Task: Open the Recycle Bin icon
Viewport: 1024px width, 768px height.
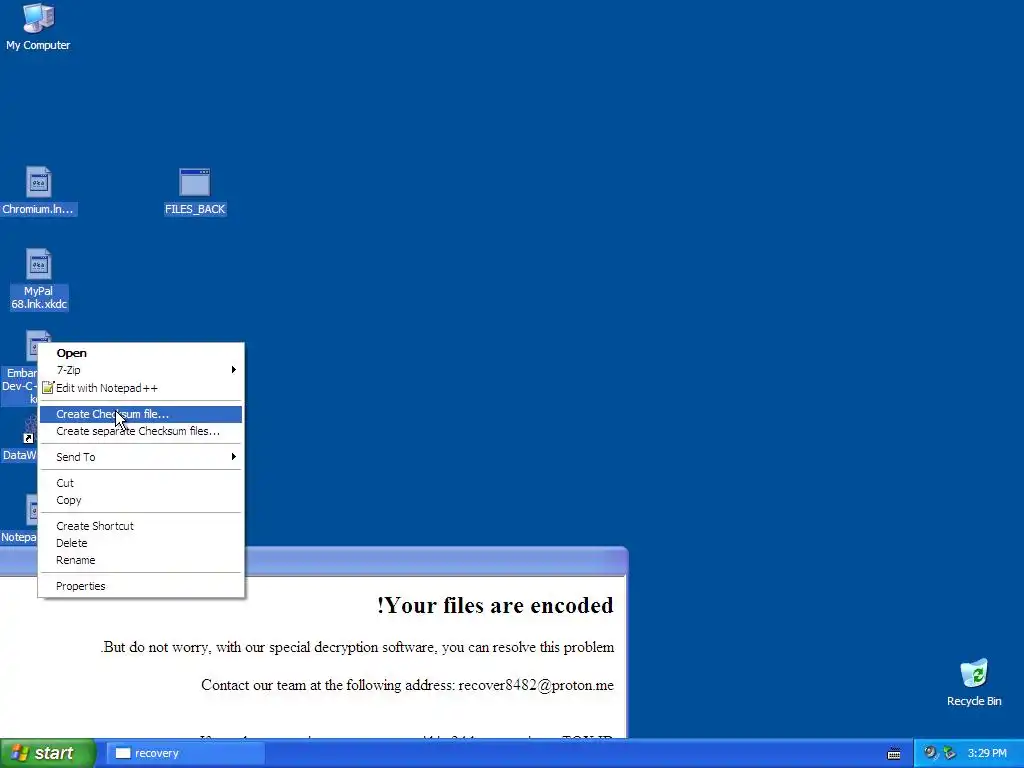Action: 974,682
